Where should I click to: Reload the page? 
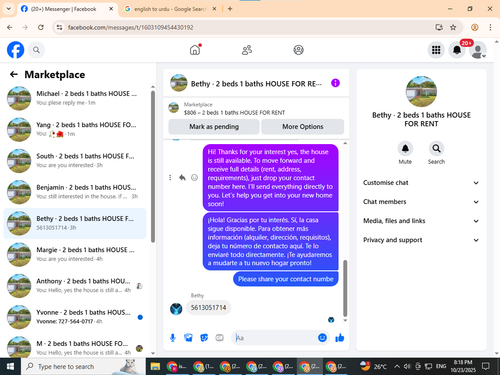pos(41,27)
